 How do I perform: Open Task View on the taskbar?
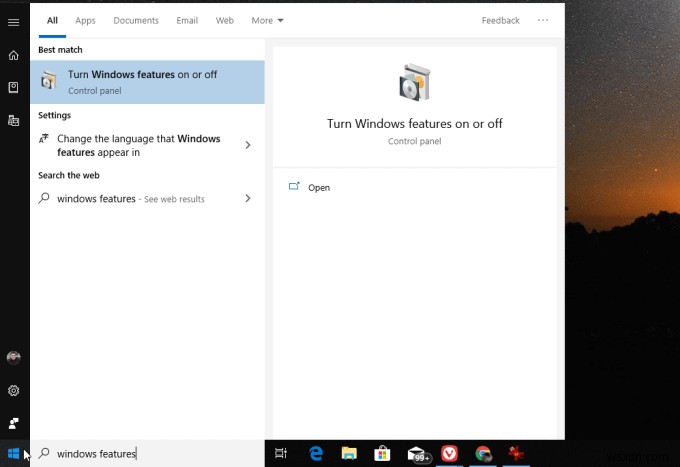pyautogui.click(x=281, y=454)
